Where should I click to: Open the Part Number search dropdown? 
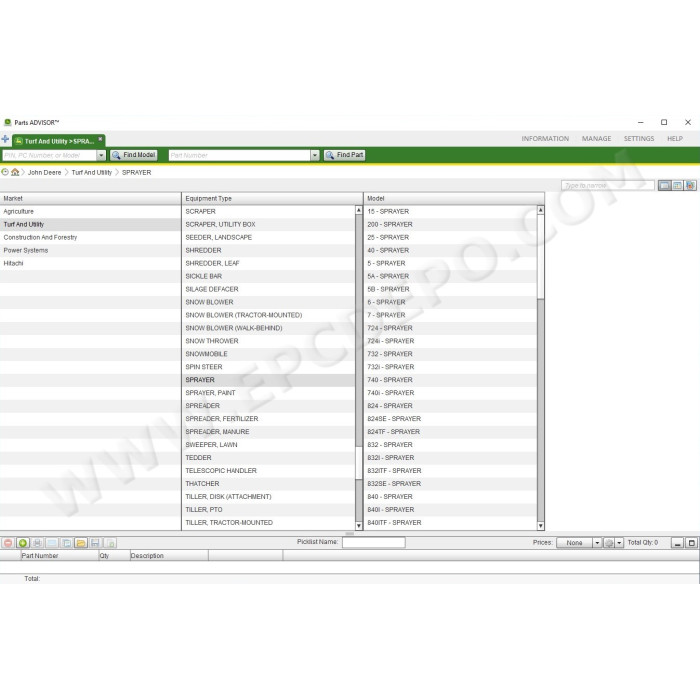coord(315,155)
